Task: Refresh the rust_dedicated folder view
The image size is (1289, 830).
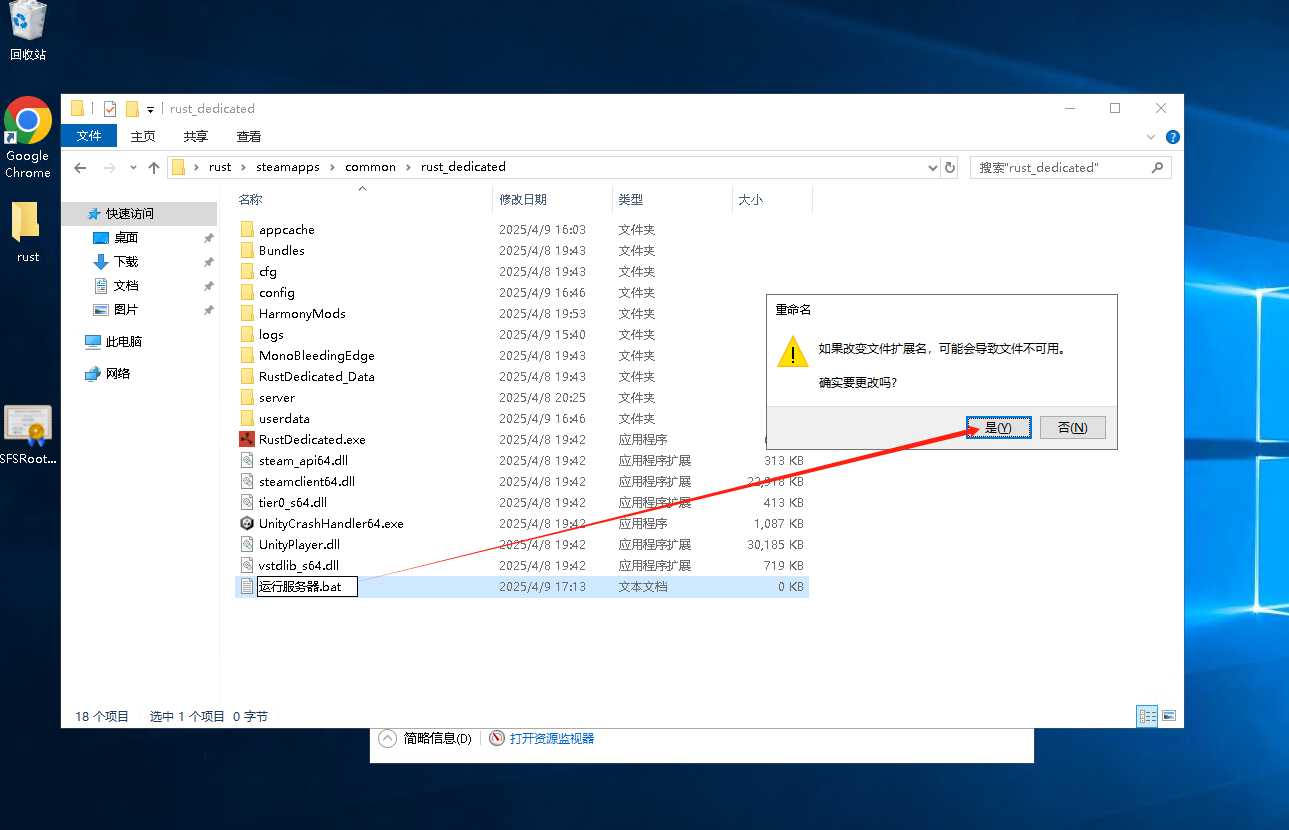Action: [x=950, y=167]
